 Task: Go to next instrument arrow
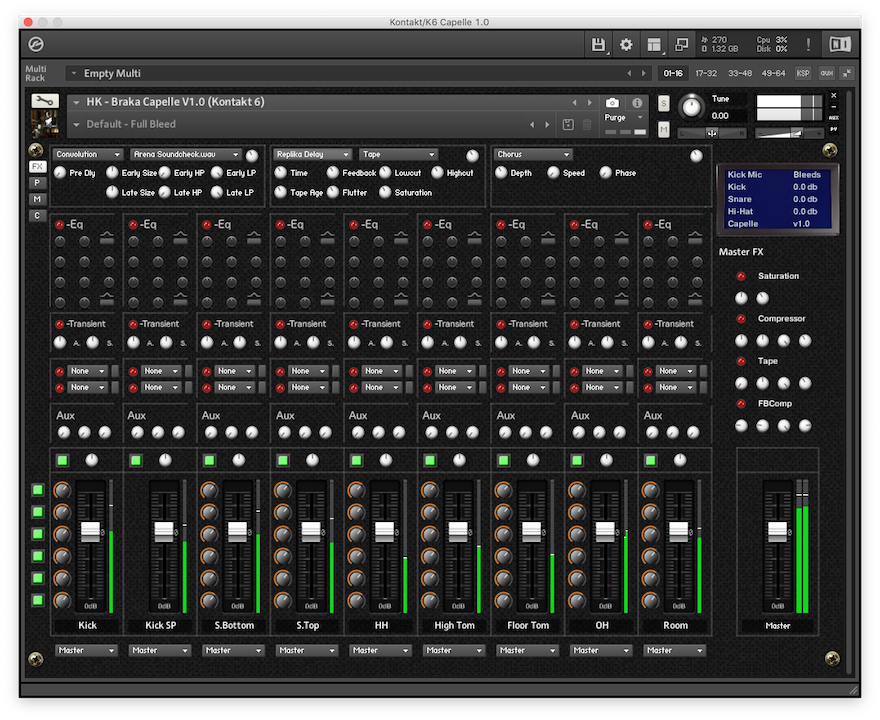click(589, 102)
